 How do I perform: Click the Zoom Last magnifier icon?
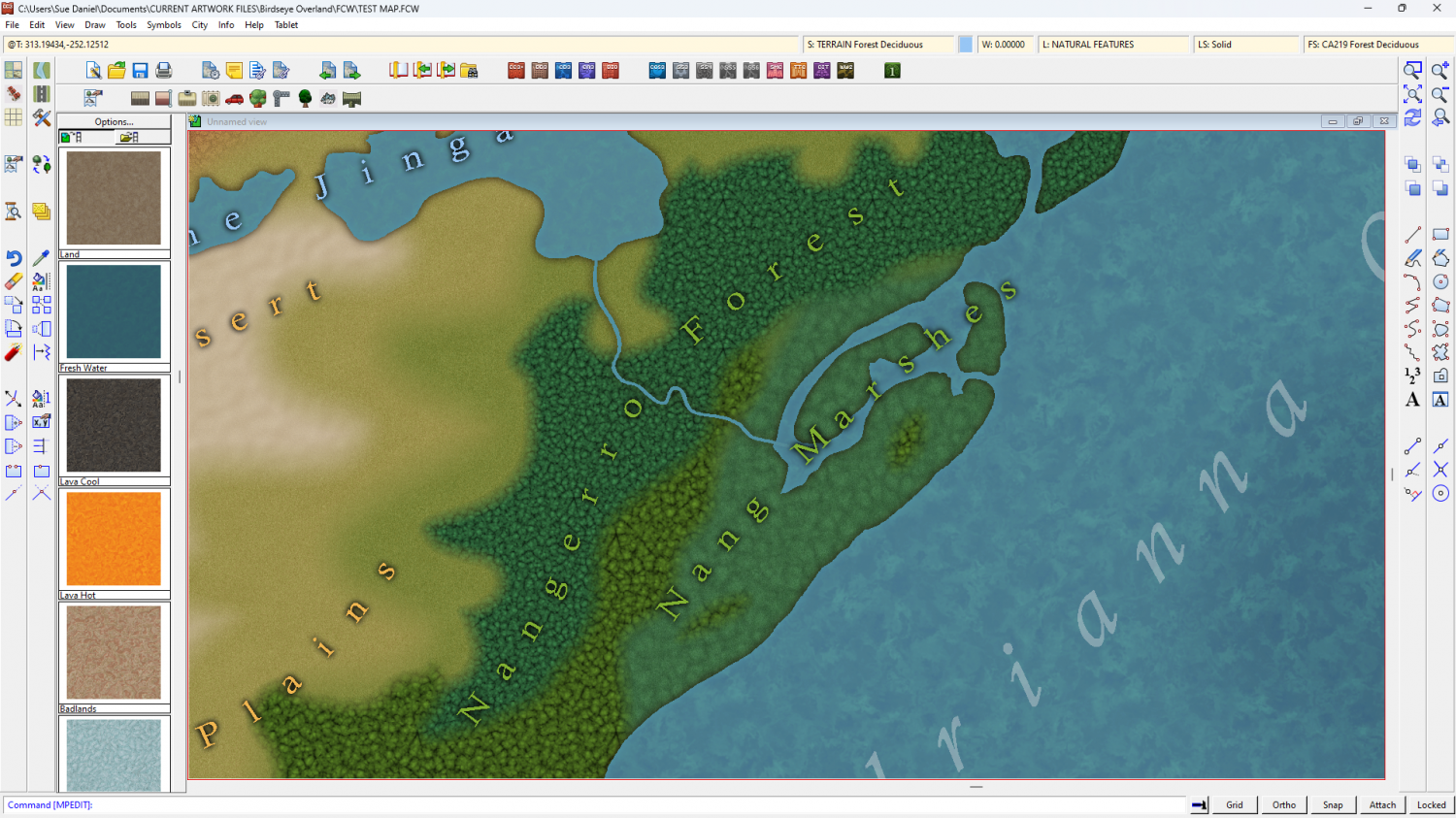(x=1440, y=117)
